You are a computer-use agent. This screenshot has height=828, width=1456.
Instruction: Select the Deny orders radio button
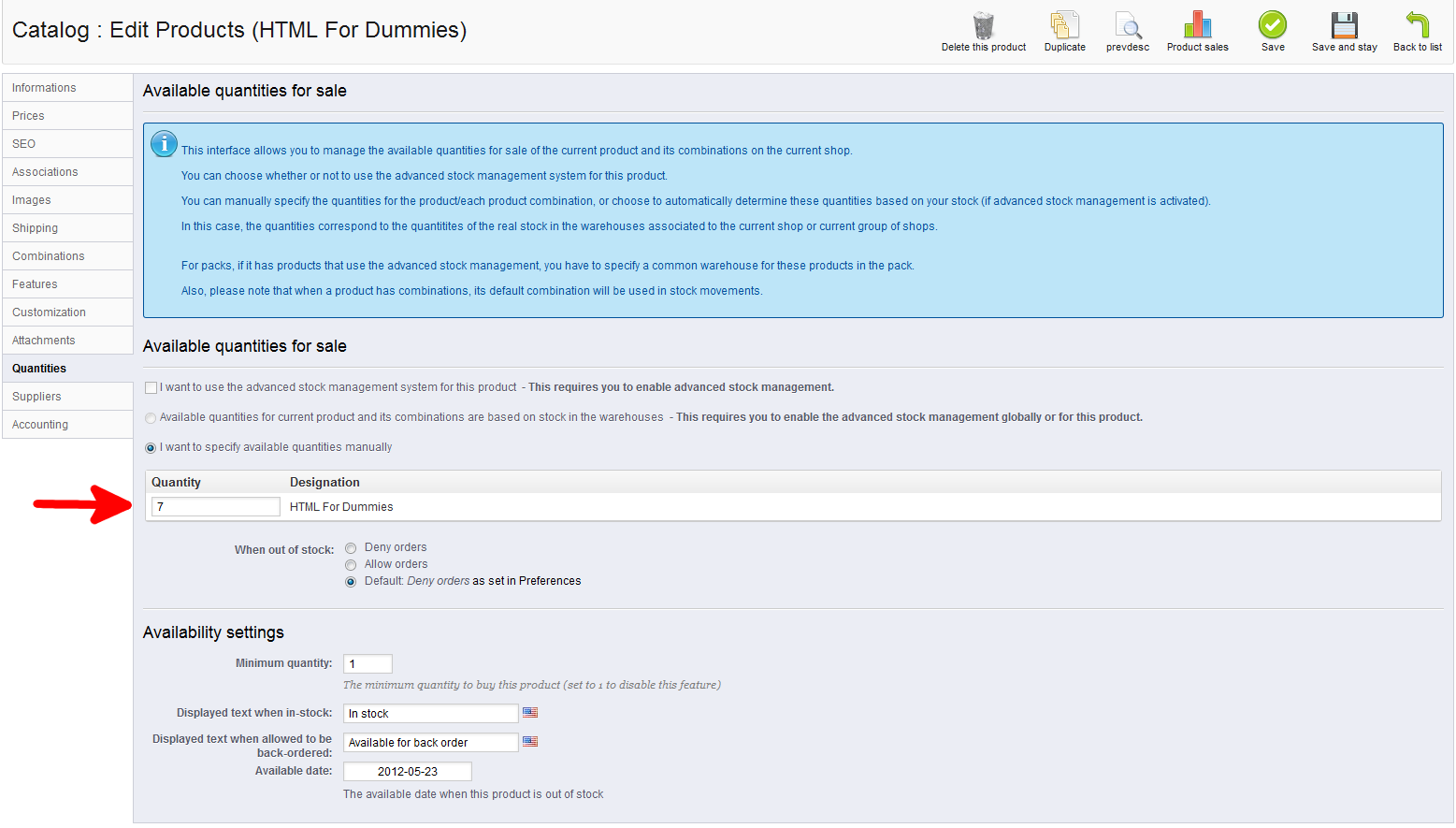click(351, 548)
